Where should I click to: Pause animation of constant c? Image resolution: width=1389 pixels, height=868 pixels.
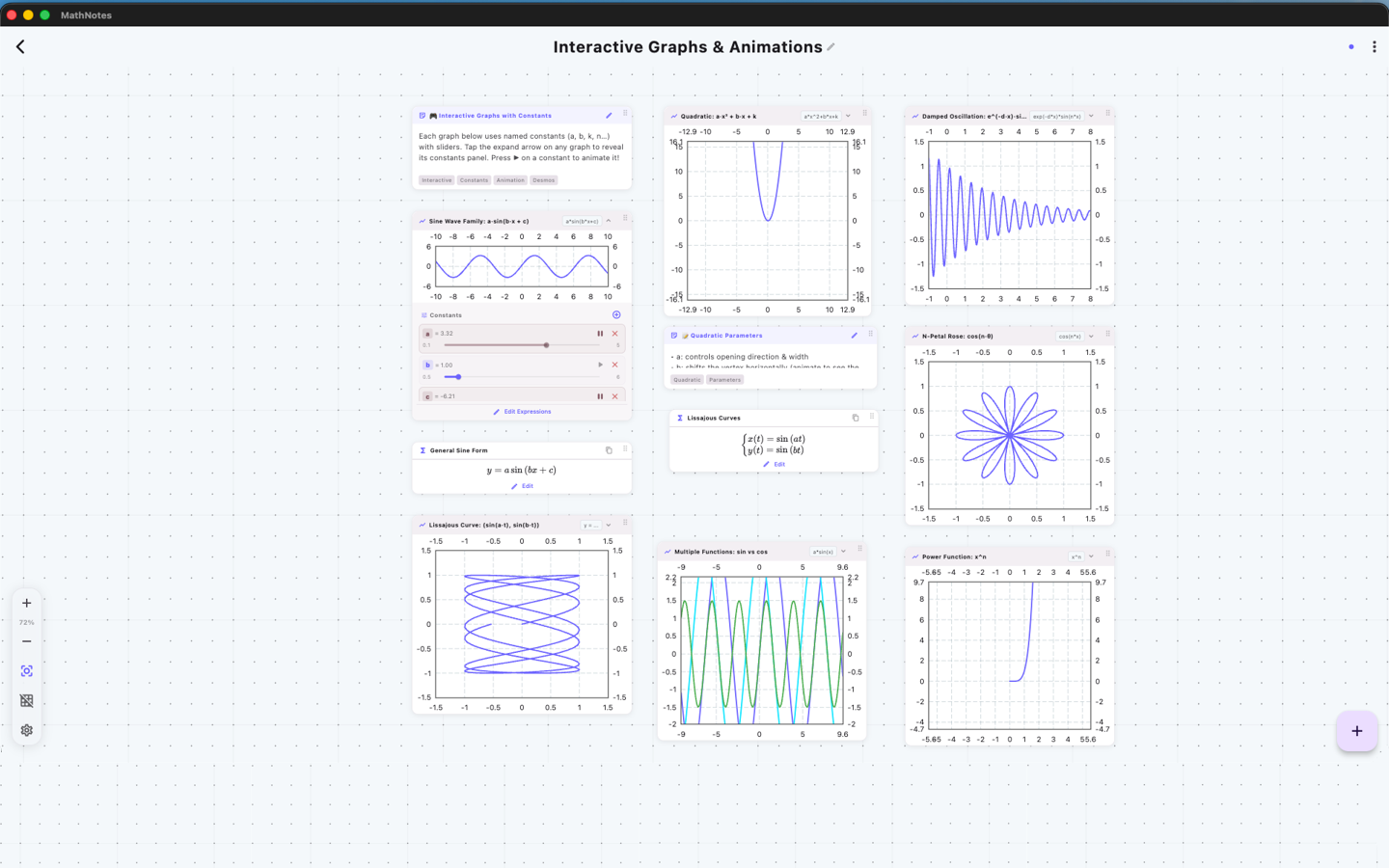click(x=600, y=396)
